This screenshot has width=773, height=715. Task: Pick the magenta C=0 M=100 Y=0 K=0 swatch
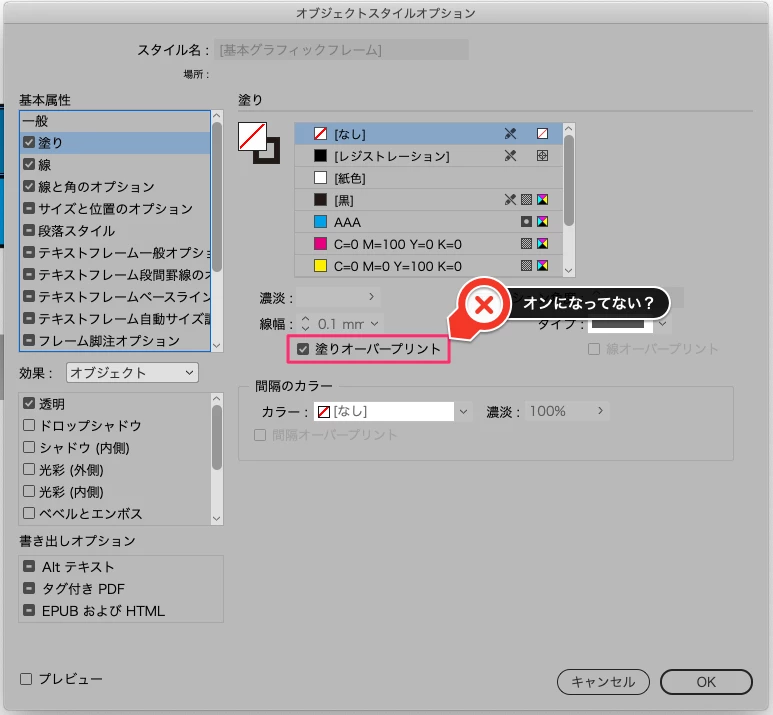pos(320,244)
